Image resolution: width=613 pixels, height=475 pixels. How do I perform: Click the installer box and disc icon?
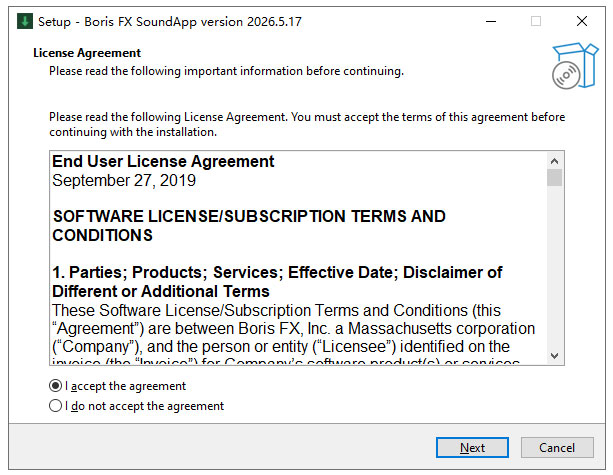(x=575, y=66)
